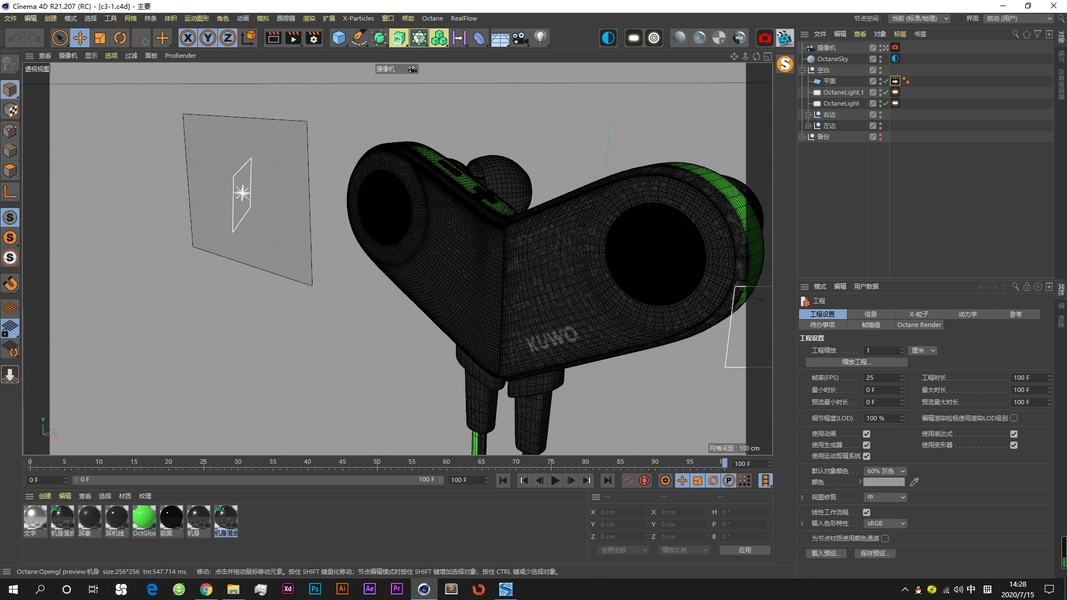This screenshot has width=1067, height=600.
Task: Expand the 备份 null group
Action: 802,137
